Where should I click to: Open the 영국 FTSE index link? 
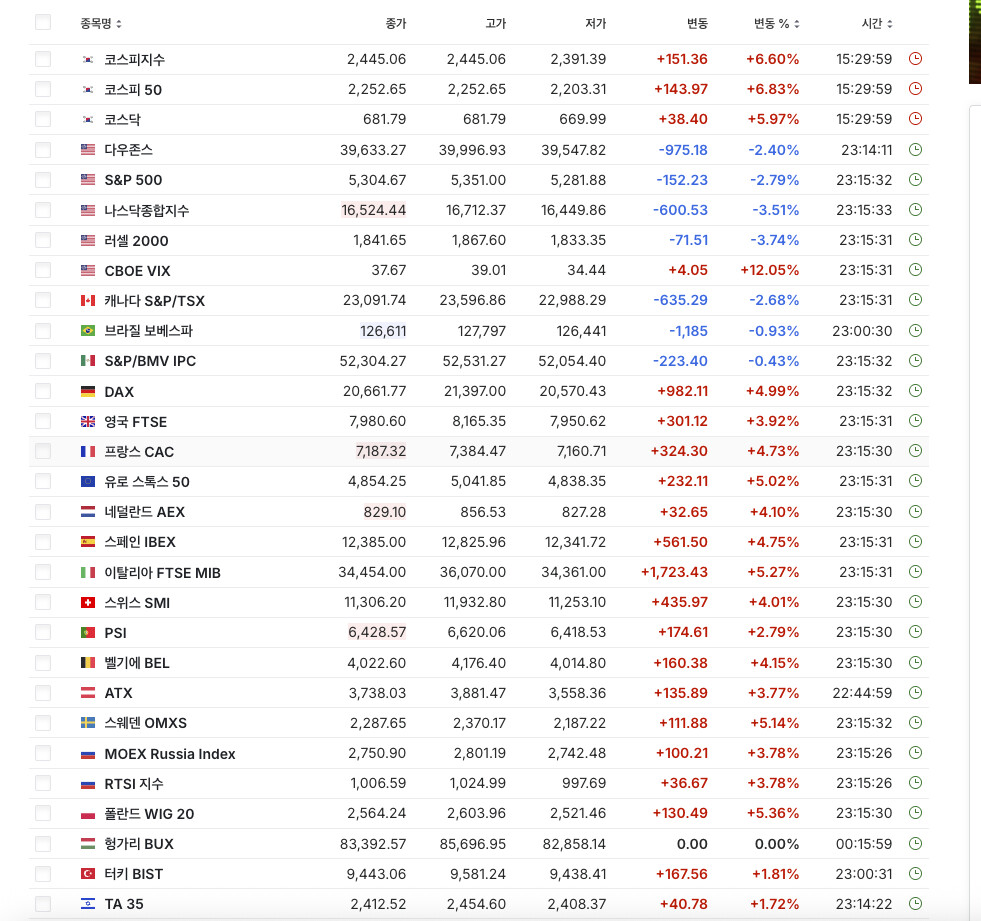pyautogui.click(x=136, y=422)
